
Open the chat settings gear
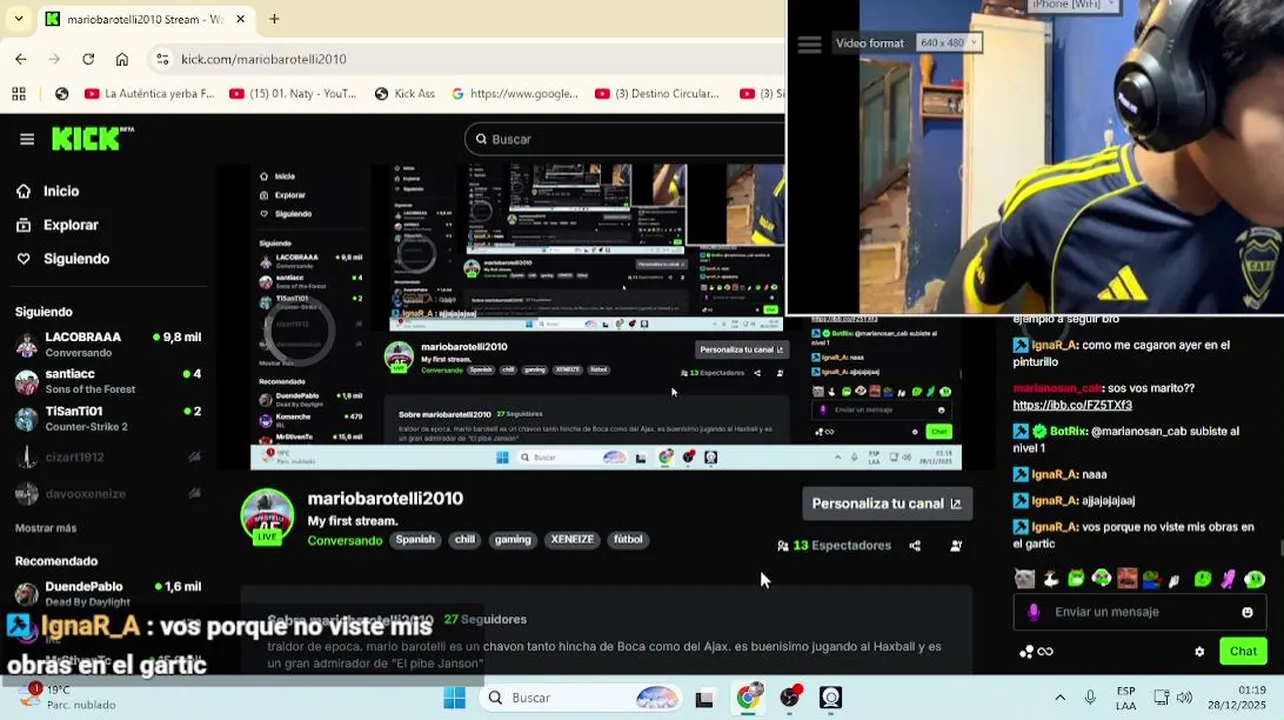pos(1199,652)
